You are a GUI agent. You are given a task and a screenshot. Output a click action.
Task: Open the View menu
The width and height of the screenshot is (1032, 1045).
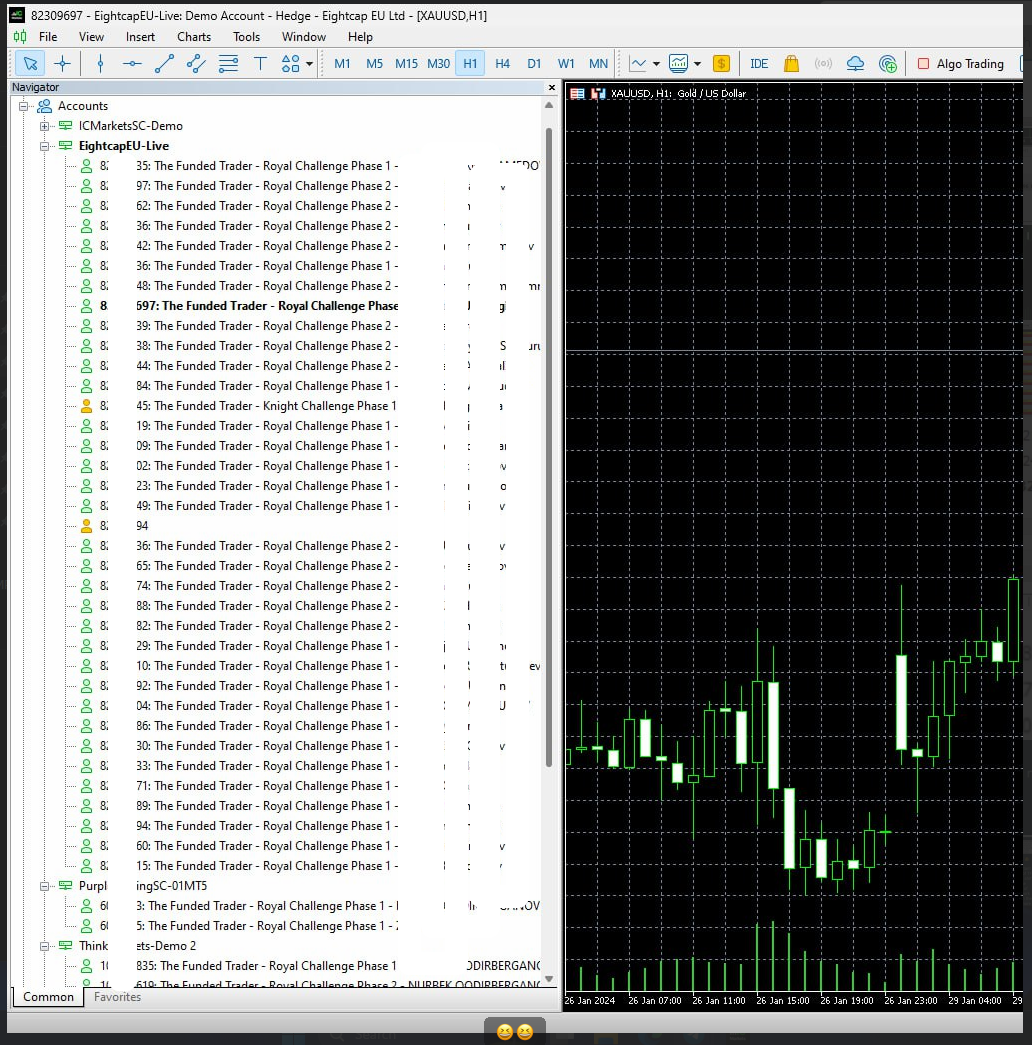[x=91, y=37]
